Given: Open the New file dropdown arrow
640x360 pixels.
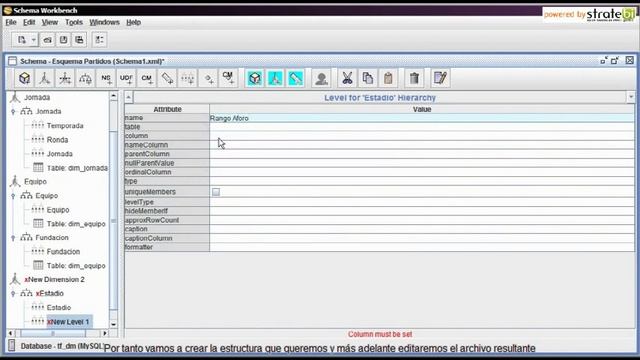Looking at the screenshot, I should (x=33, y=40).
